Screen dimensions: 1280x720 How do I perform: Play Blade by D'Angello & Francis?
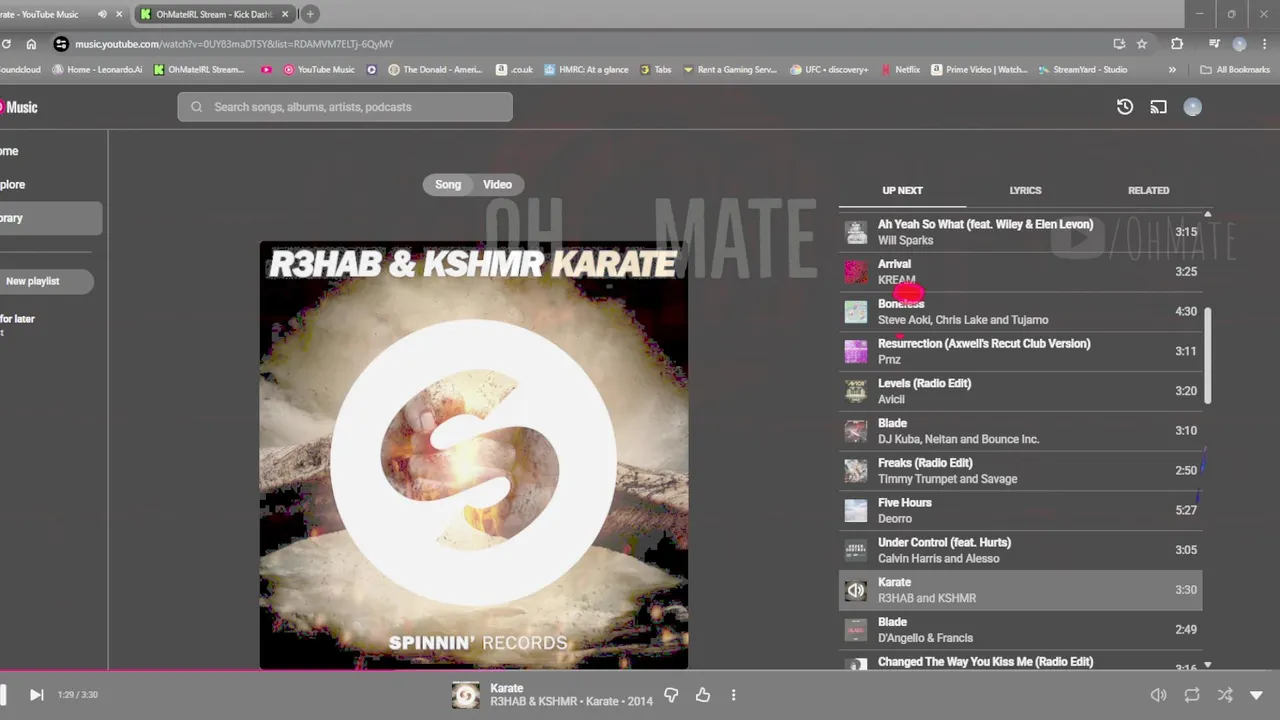point(1020,630)
